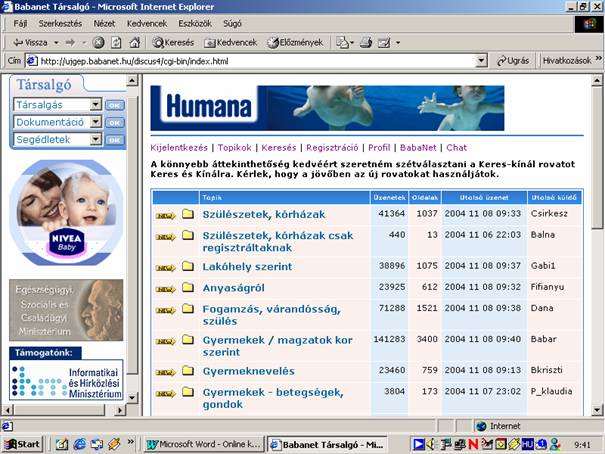
Task: Expand the Segédletek dropdown
Action: coord(95,140)
